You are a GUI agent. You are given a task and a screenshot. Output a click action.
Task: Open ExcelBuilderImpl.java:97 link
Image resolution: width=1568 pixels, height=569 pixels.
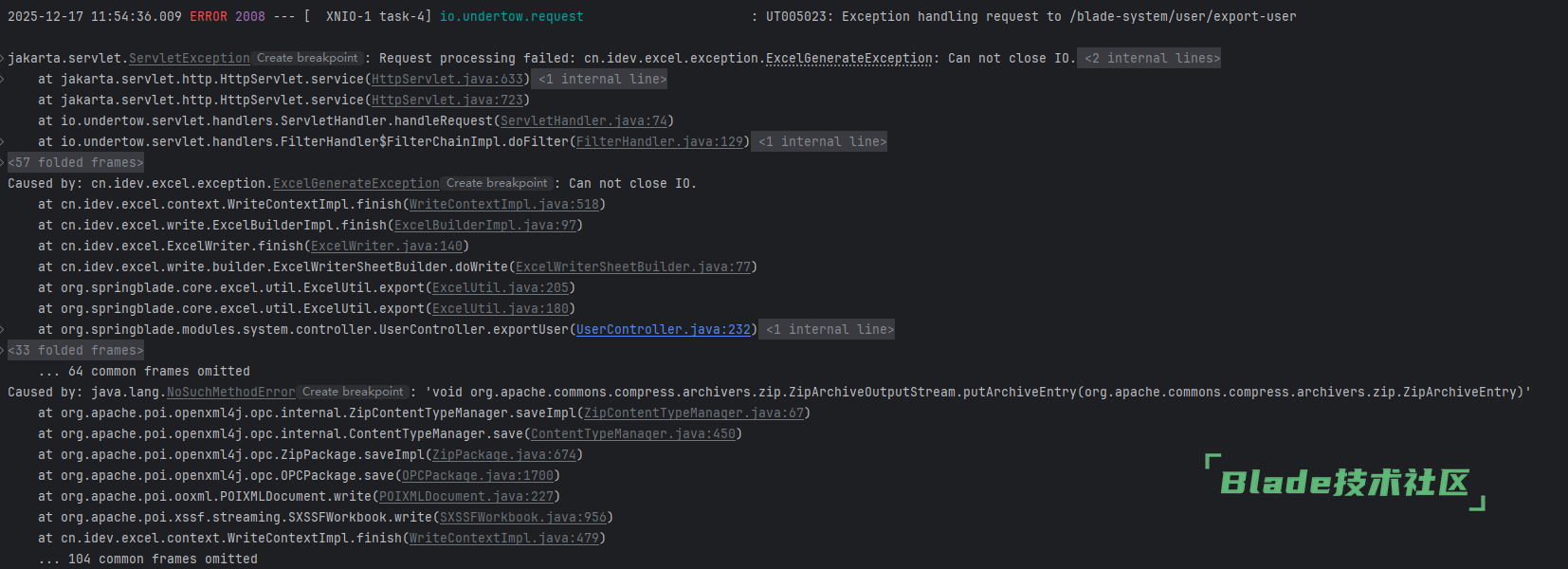485,226
